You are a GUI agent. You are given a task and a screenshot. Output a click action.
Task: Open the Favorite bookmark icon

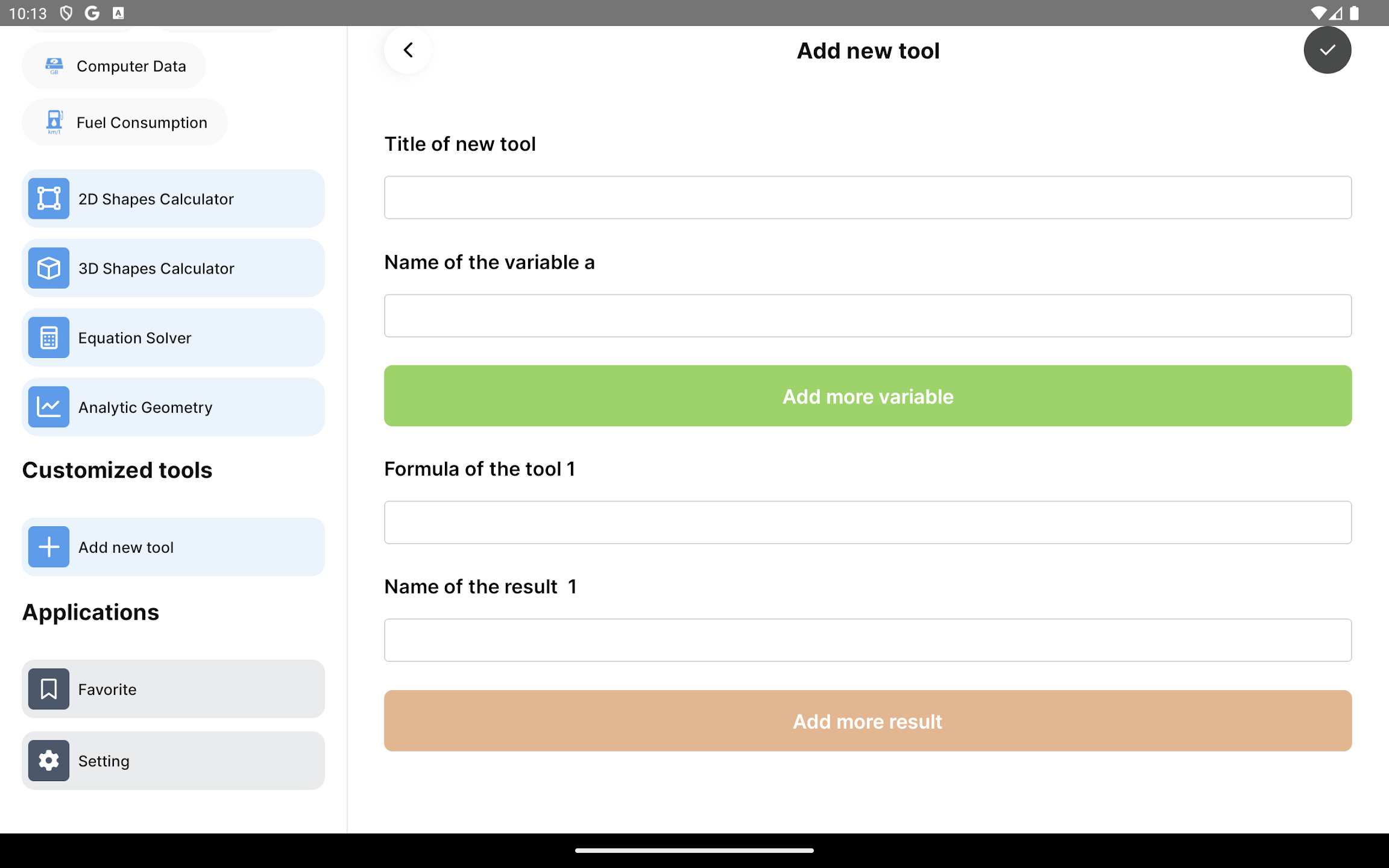[x=49, y=689]
